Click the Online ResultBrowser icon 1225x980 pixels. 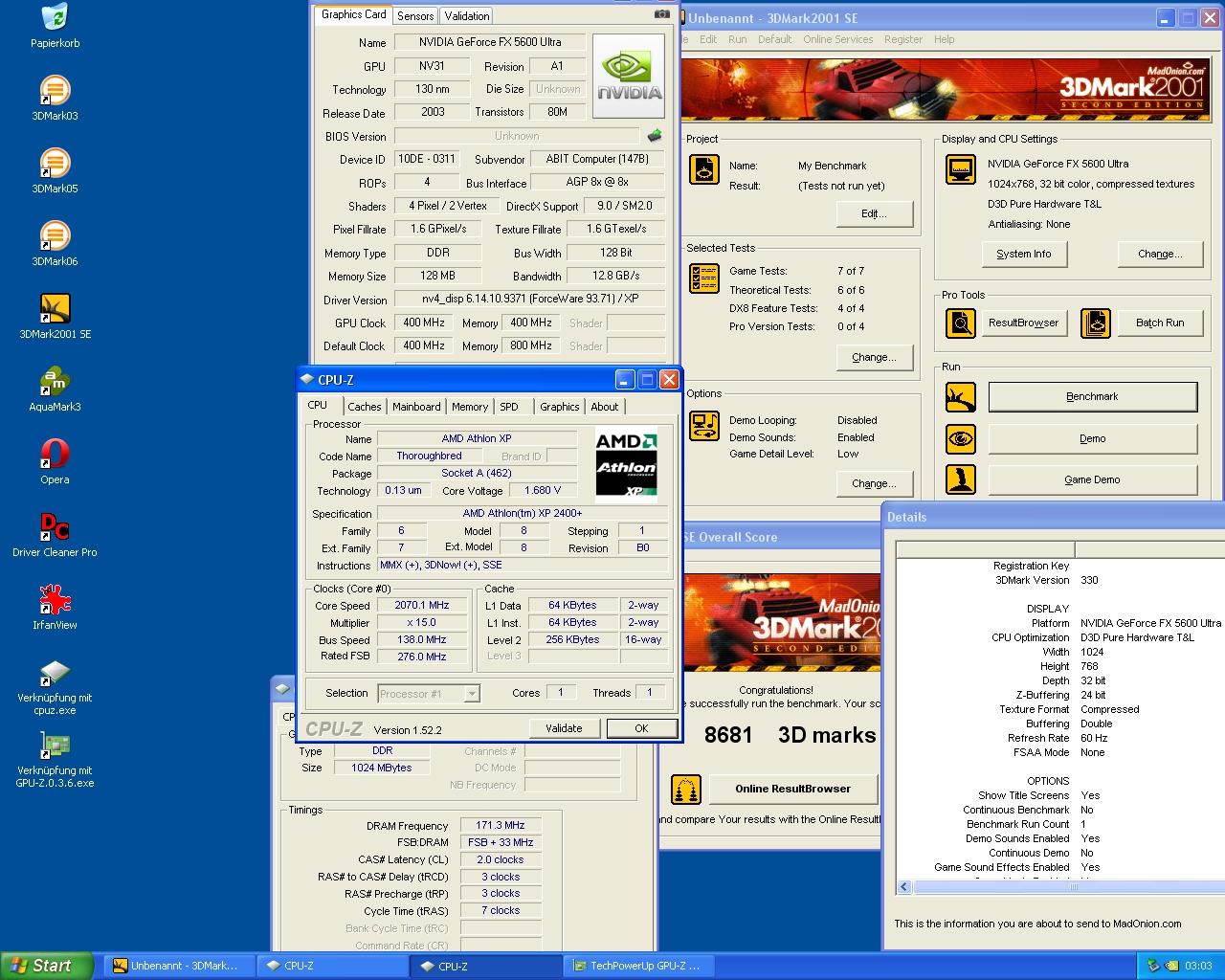[x=686, y=790]
